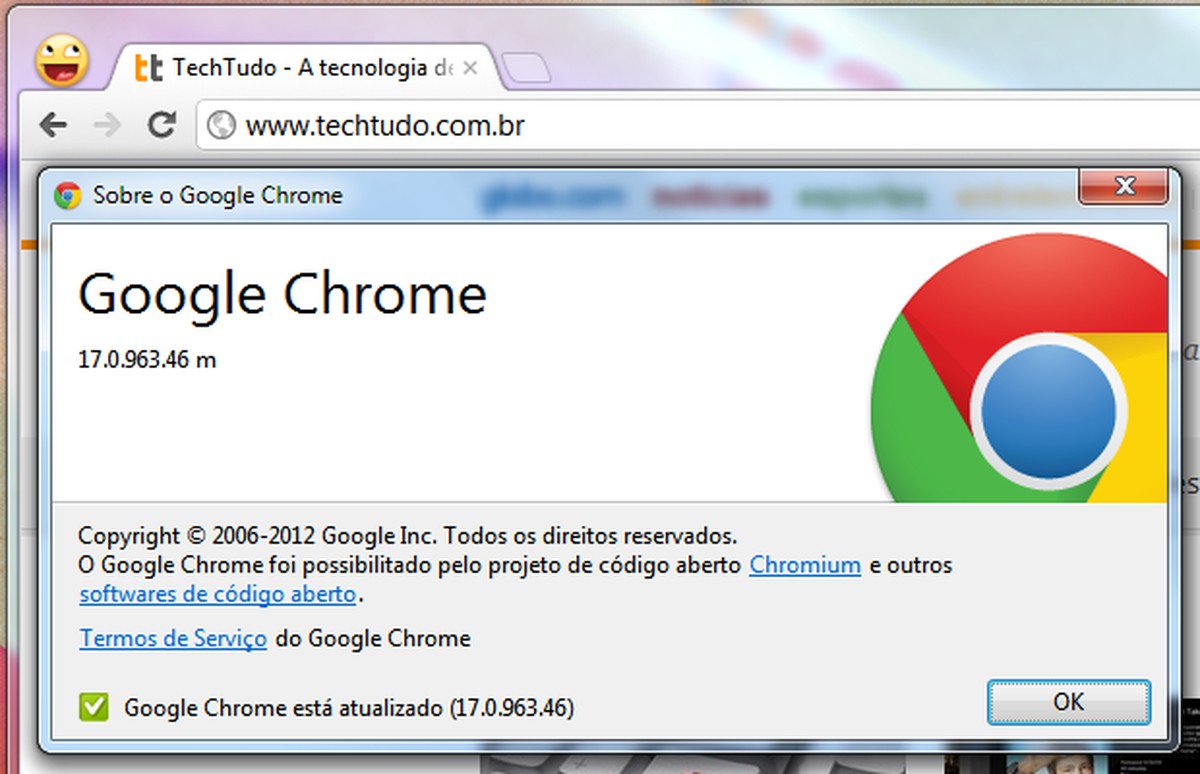Click the smiley face profile avatar
The height and width of the screenshot is (774, 1200).
[x=62, y=60]
